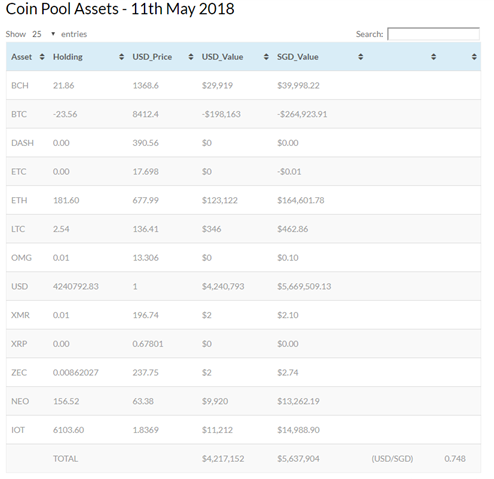Click ETC price 17.698
494x479 pixels.
[x=146, y=172]
